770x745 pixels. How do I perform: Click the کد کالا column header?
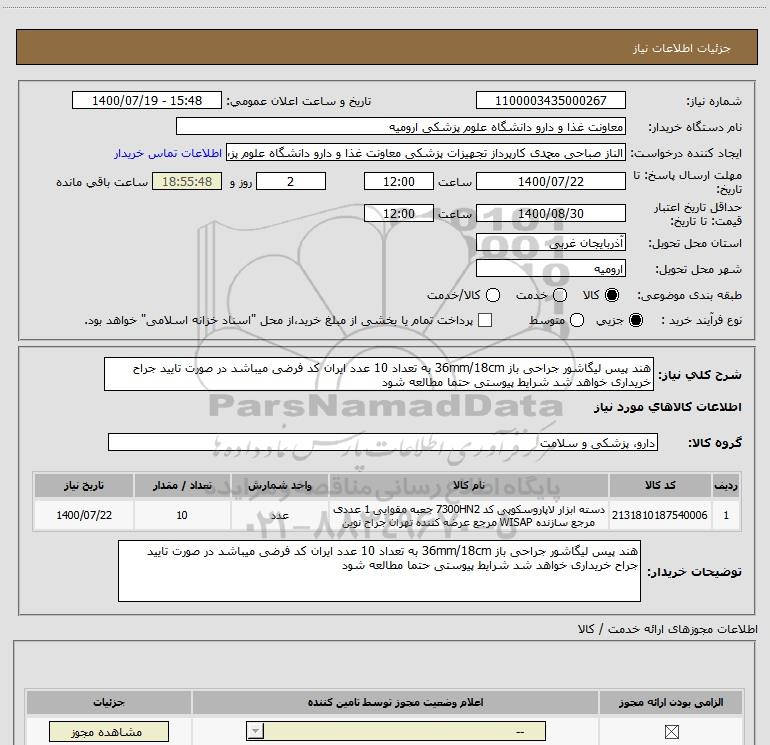tap(660, 485)
